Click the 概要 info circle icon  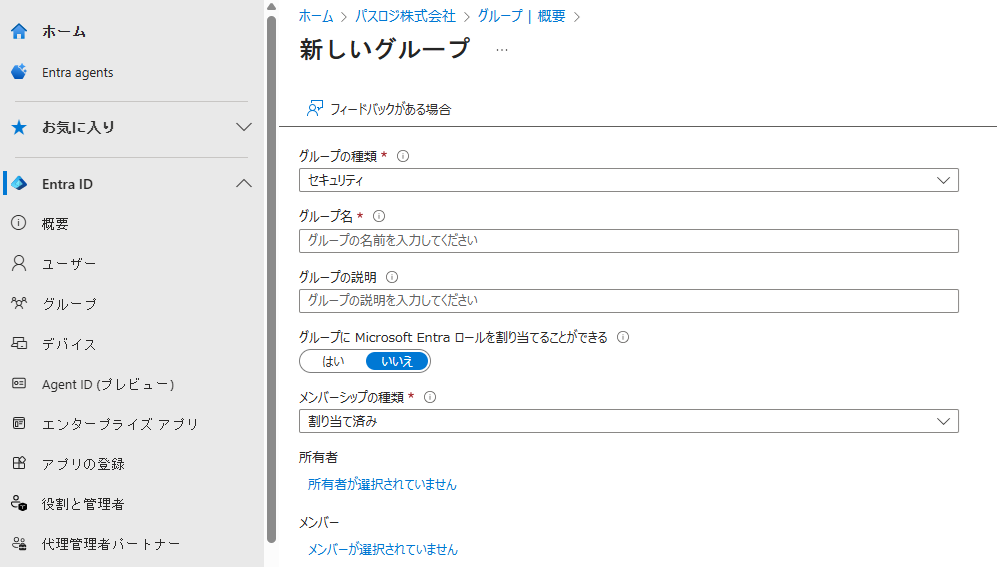pyautogui.click(x=19, y=223)
